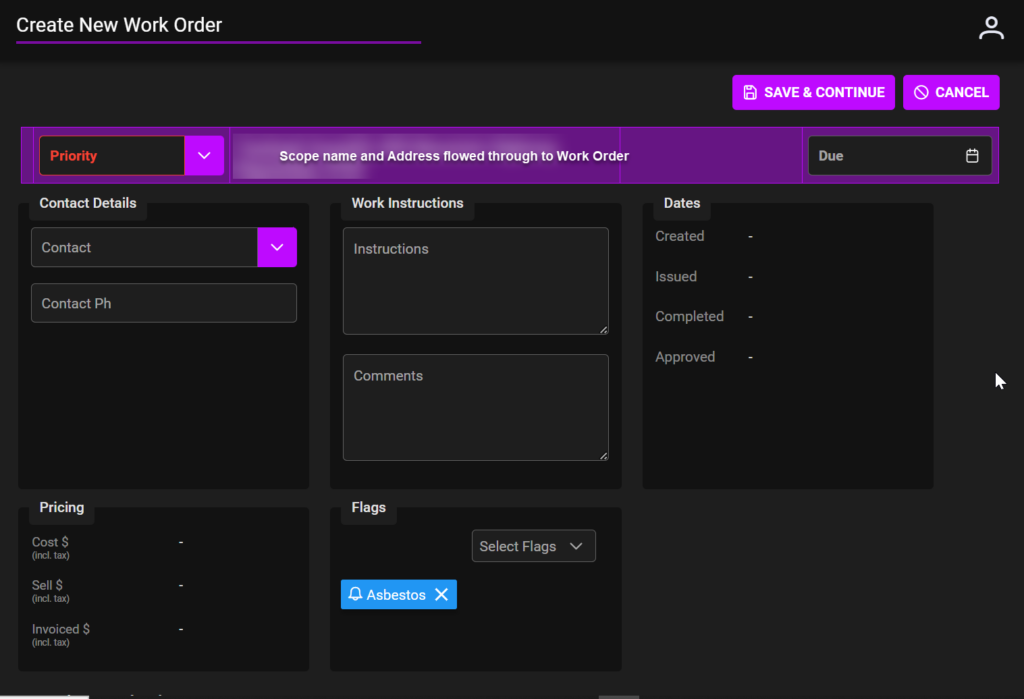Open the Select Flags dropdown
The height and width of the screenshot is (699, 1024).
pos(533,546)
